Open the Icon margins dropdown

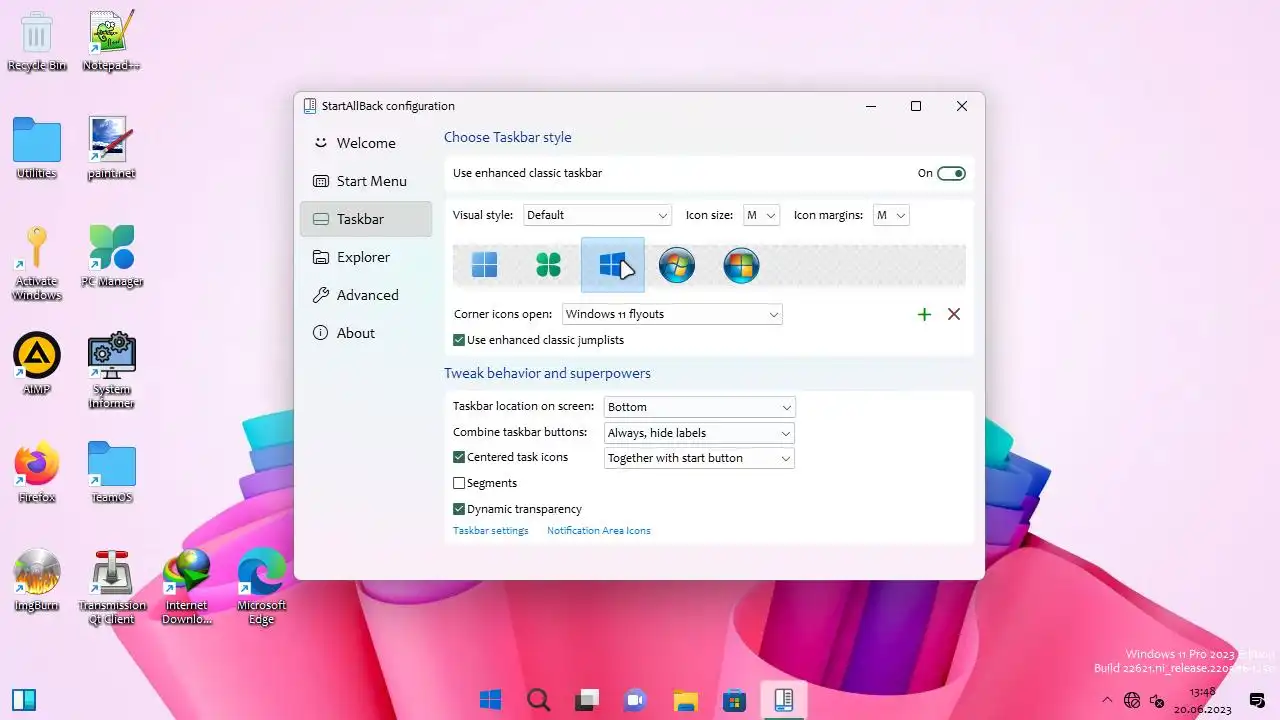pos(891,215)
